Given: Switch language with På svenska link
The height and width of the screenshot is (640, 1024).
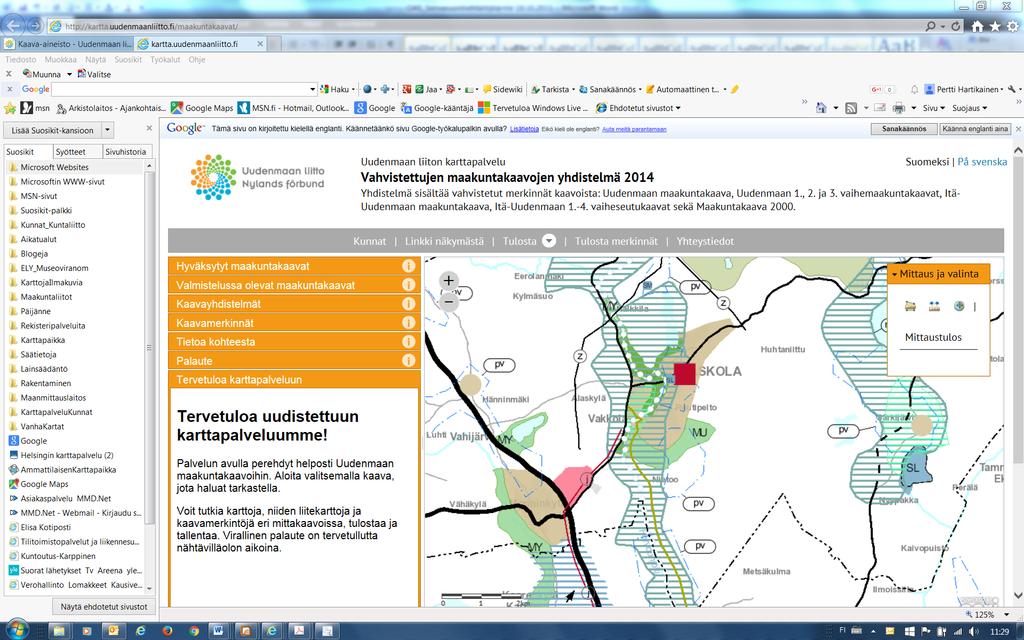Looking at the screenshot, I should 982,161.
